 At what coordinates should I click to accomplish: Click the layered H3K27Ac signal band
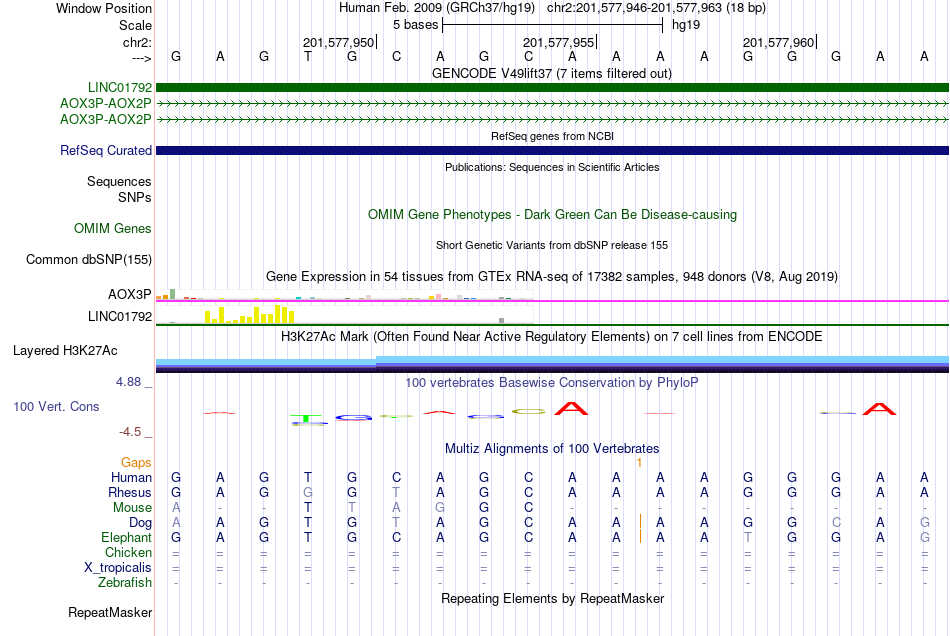pyautogui.click(x=552, y=364)
